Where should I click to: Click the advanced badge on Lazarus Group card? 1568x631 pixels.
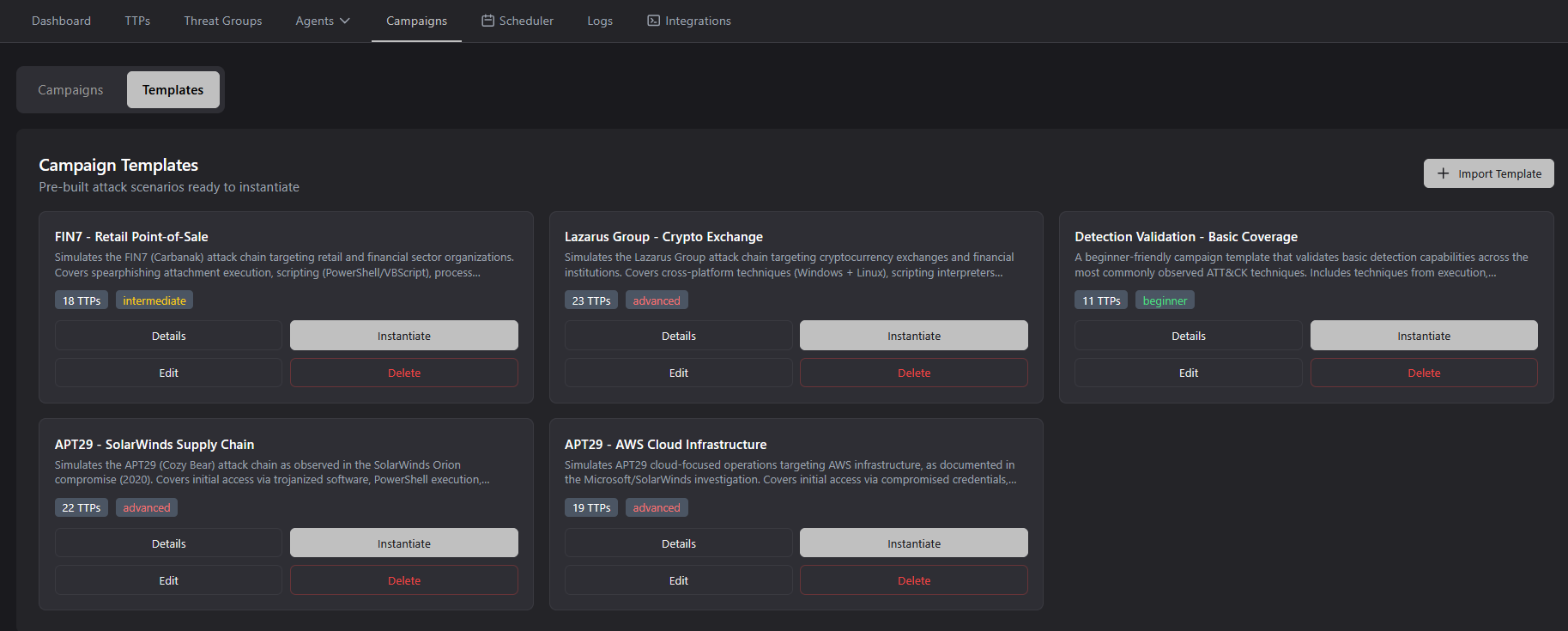[657, 300]
